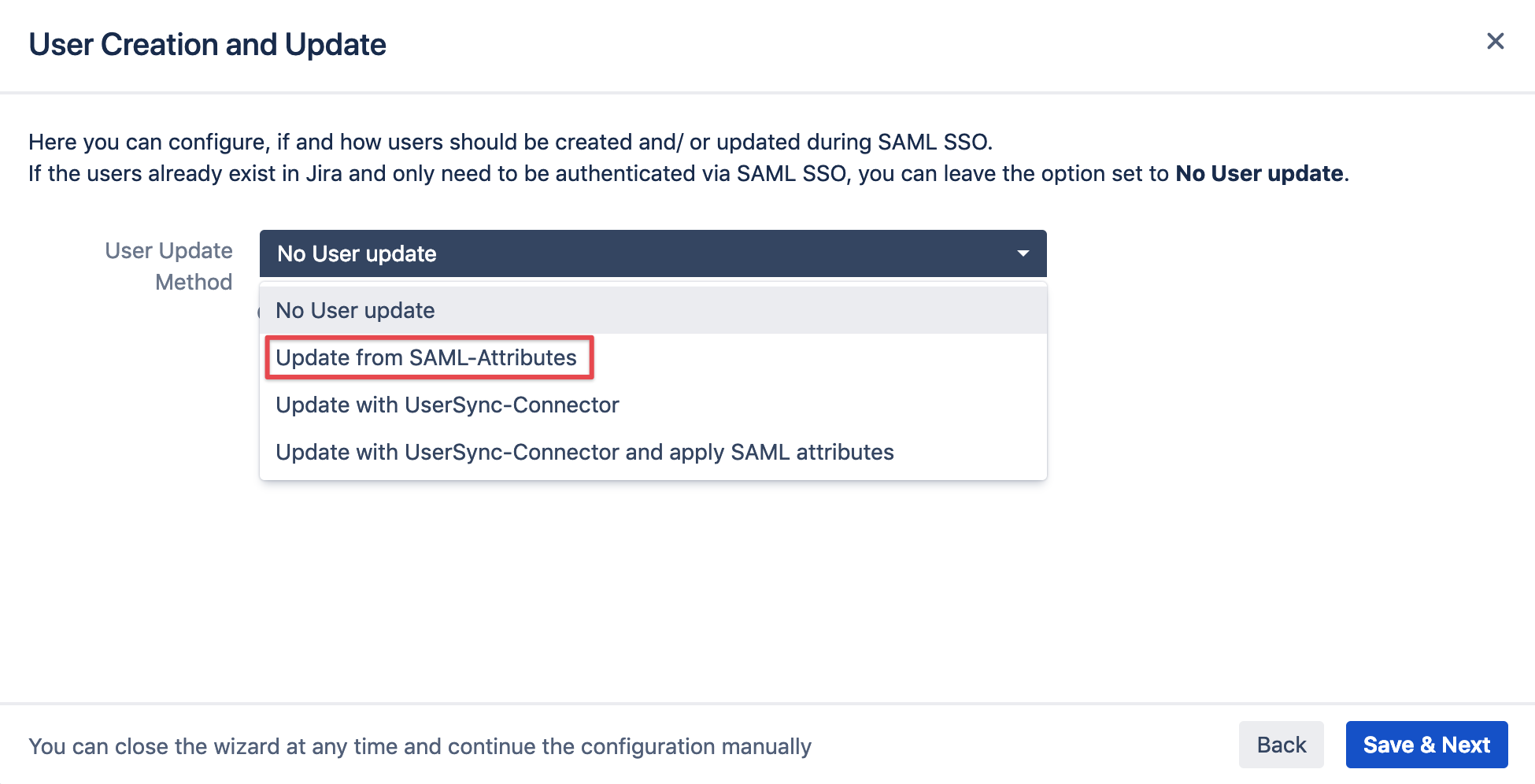The width and height of the screenshot is (1535, 784).
Task: Click the dropdown caret arrow icon
Action: 1023,253
